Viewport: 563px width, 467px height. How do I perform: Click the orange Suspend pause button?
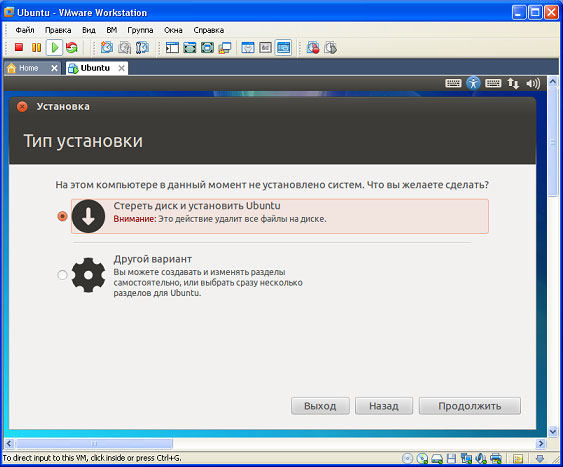pos(36,47)
